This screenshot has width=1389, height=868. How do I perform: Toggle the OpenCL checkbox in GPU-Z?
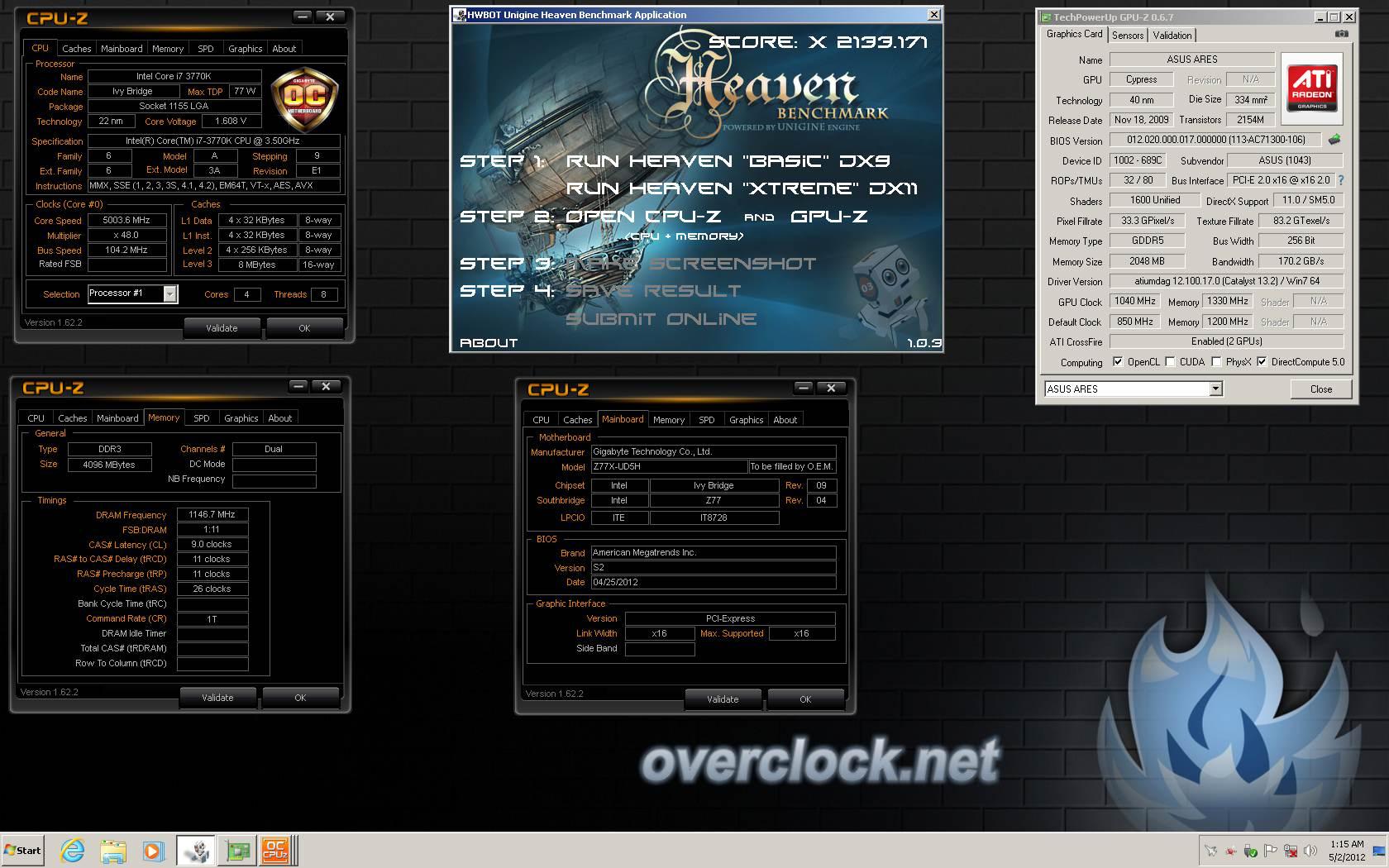click(x=1118, y=361)
